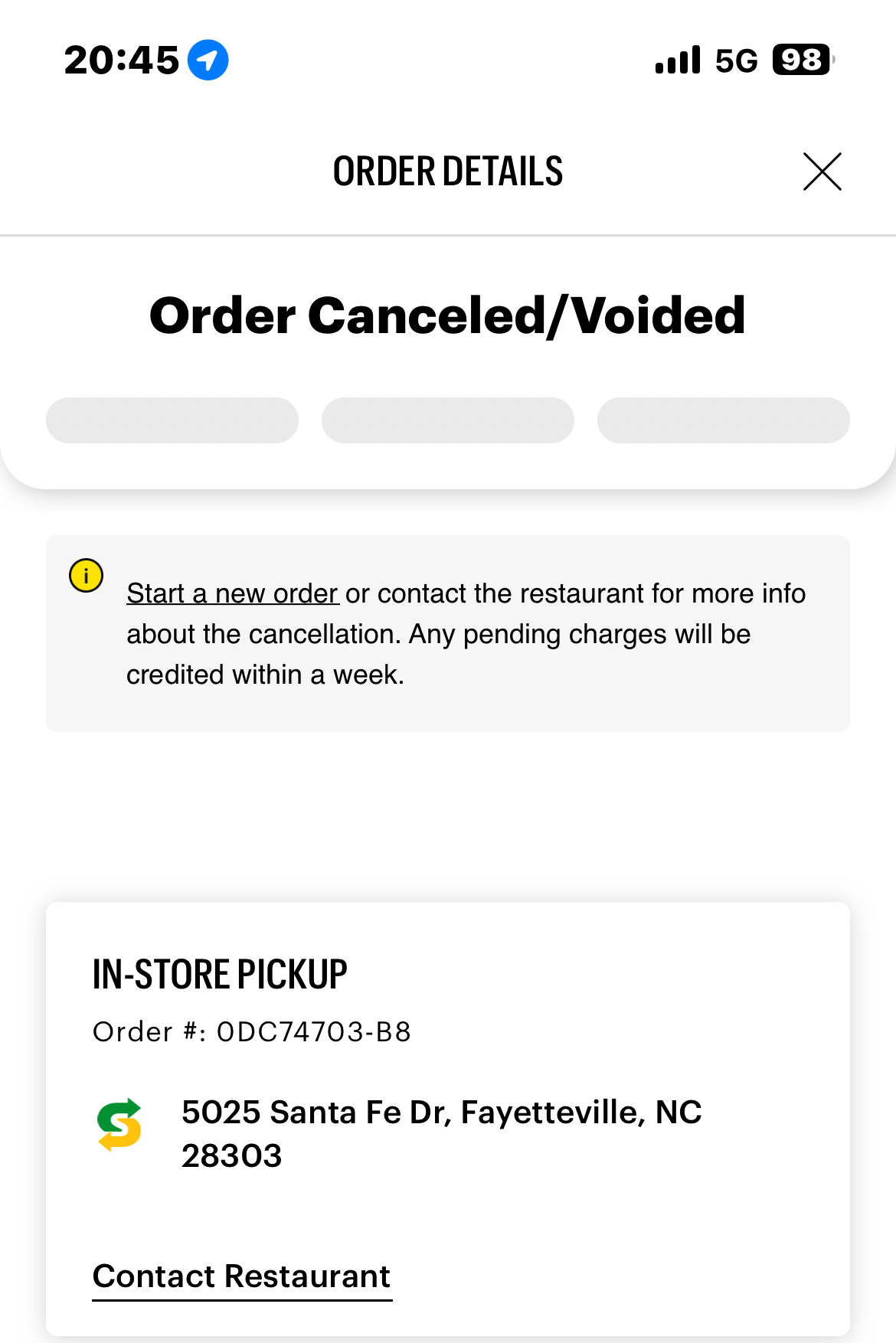The width and height of the screenshot is (896, 1343).
Task: Tap the 28303 zip code line
Action: coord(232,1156)
